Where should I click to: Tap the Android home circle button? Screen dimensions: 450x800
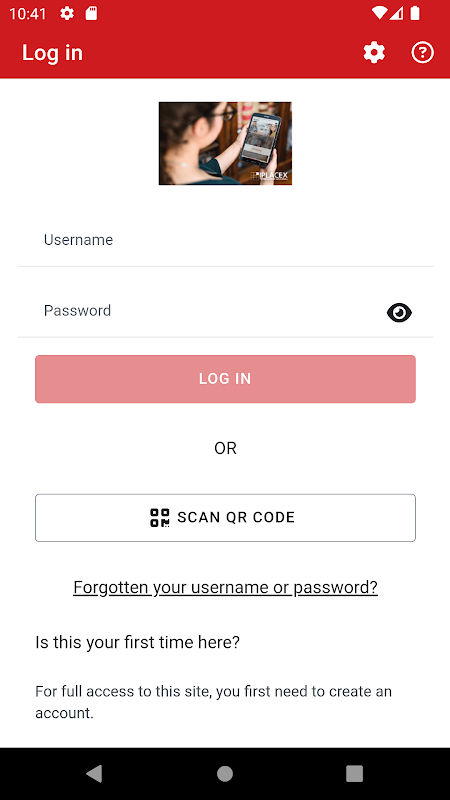pyautogui.click(x=225, y=773)
